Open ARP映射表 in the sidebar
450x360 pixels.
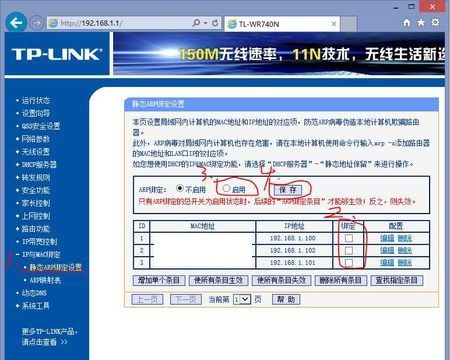[45, 280]
